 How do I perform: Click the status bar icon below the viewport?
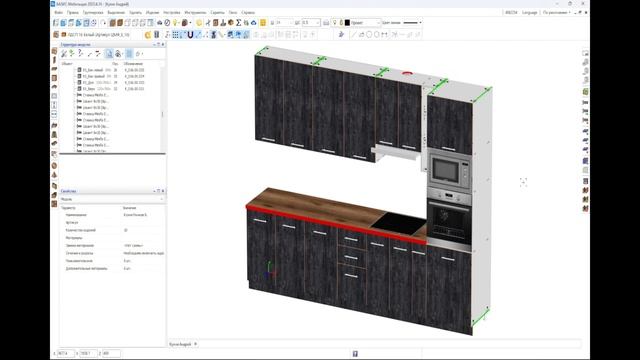pyautogui.click(x=355, y=354)
